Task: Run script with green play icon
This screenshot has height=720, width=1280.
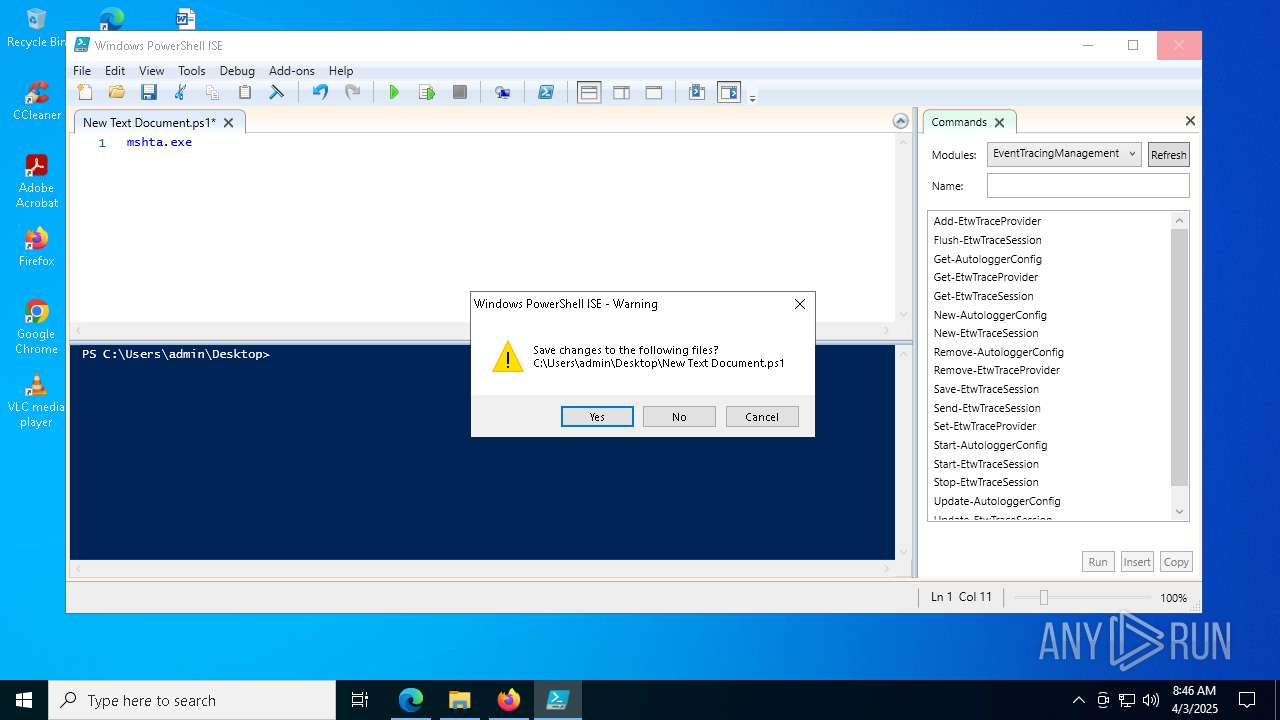Action: pyautogui.click(x=394, y=92)
